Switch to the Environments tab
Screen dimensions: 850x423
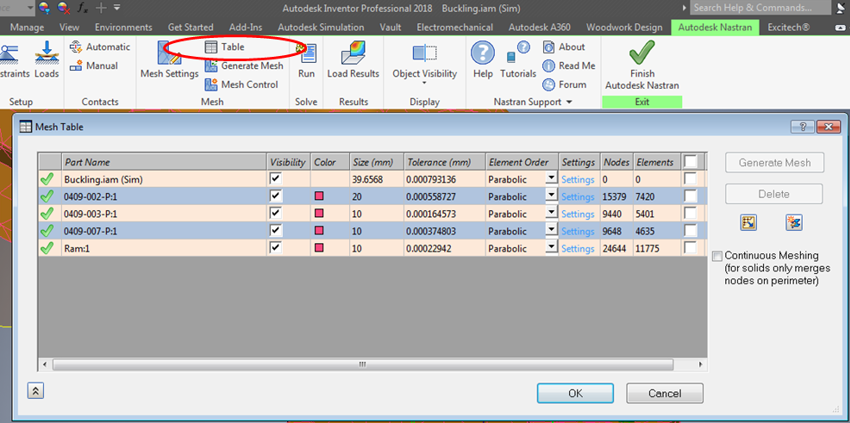124,27
